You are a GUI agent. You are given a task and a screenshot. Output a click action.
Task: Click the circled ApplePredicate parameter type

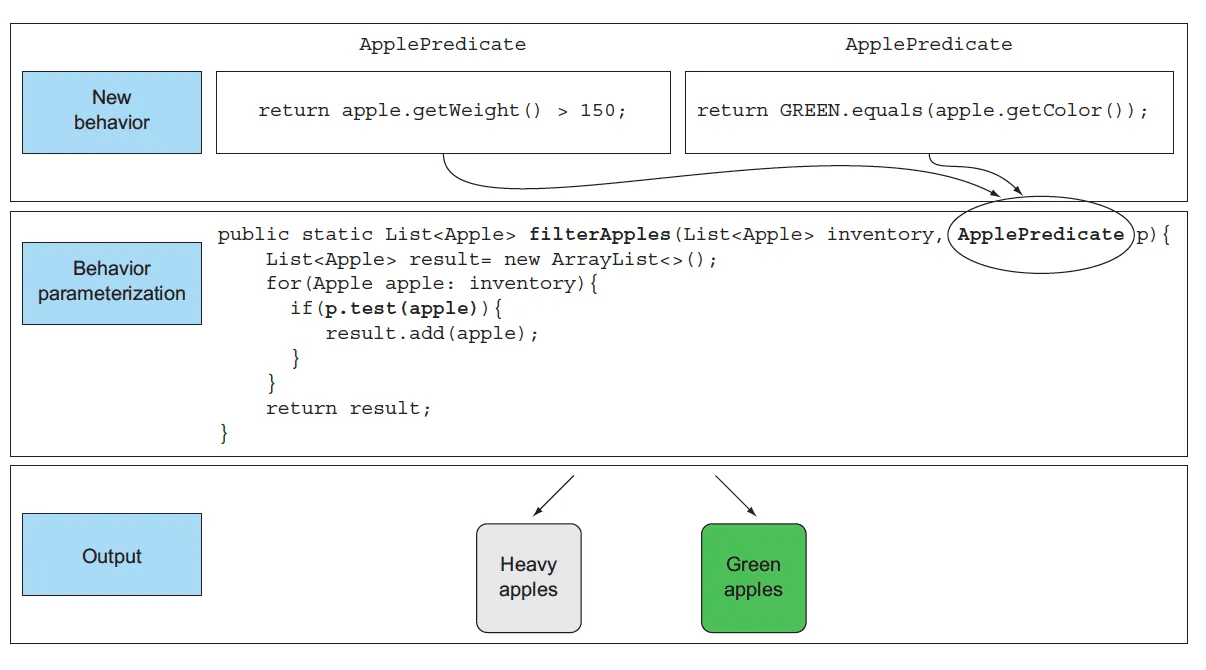point(1040,235)
